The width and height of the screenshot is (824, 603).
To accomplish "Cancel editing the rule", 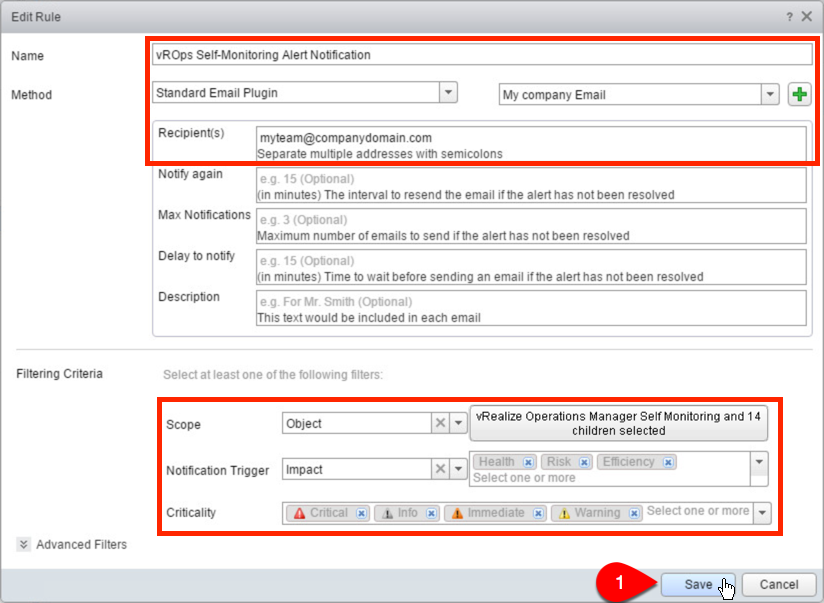I will [x=778, y=584].
